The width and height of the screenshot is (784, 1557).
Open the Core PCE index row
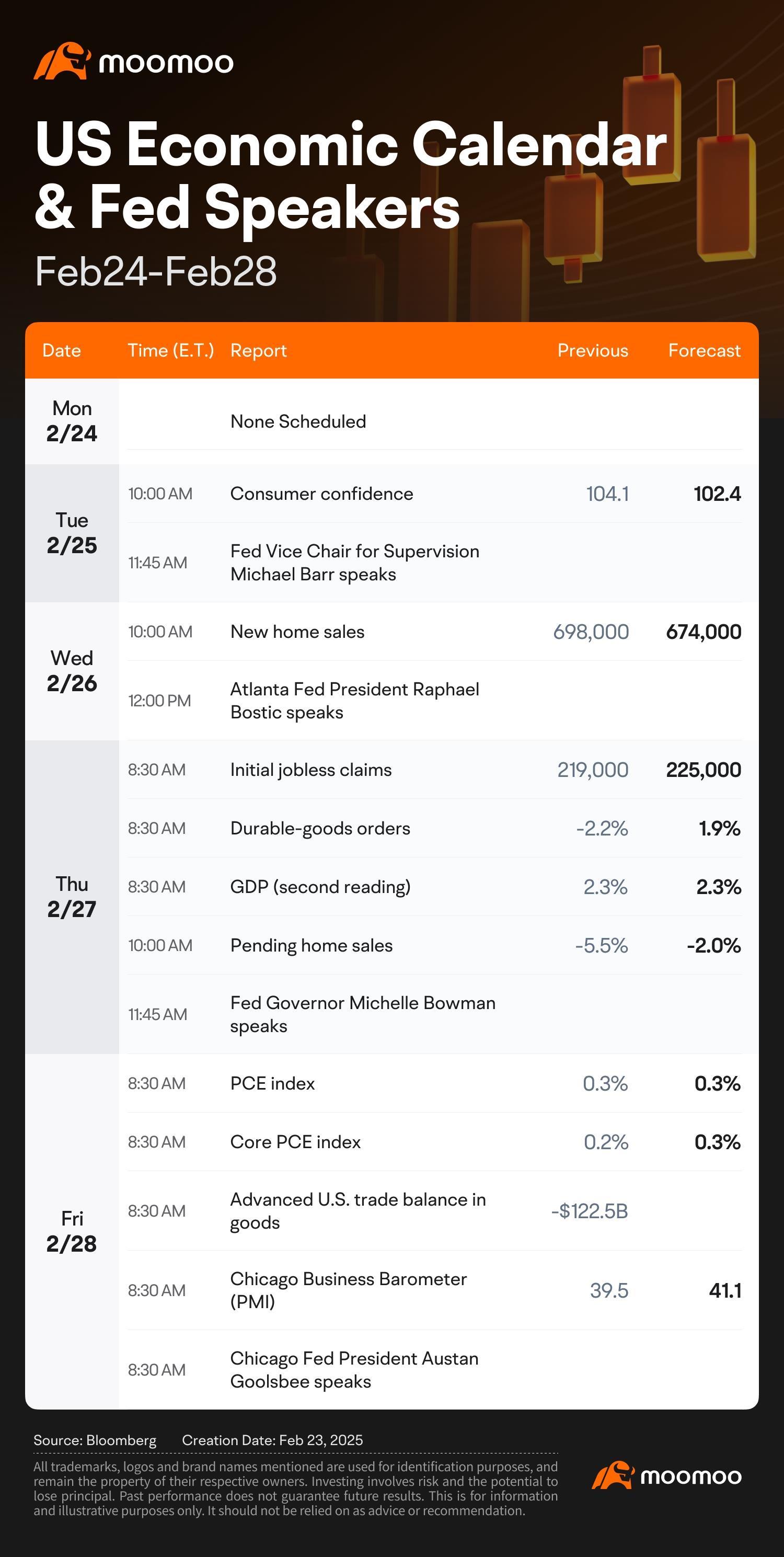[x=434, y=1142]
